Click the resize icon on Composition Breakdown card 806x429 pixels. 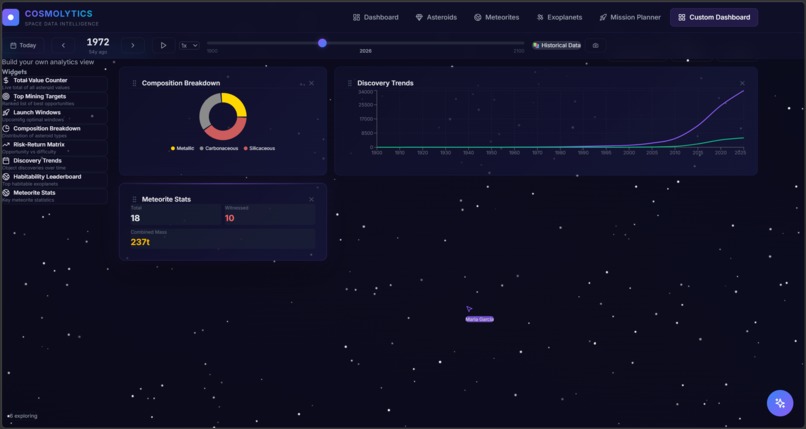pos(302,84)
